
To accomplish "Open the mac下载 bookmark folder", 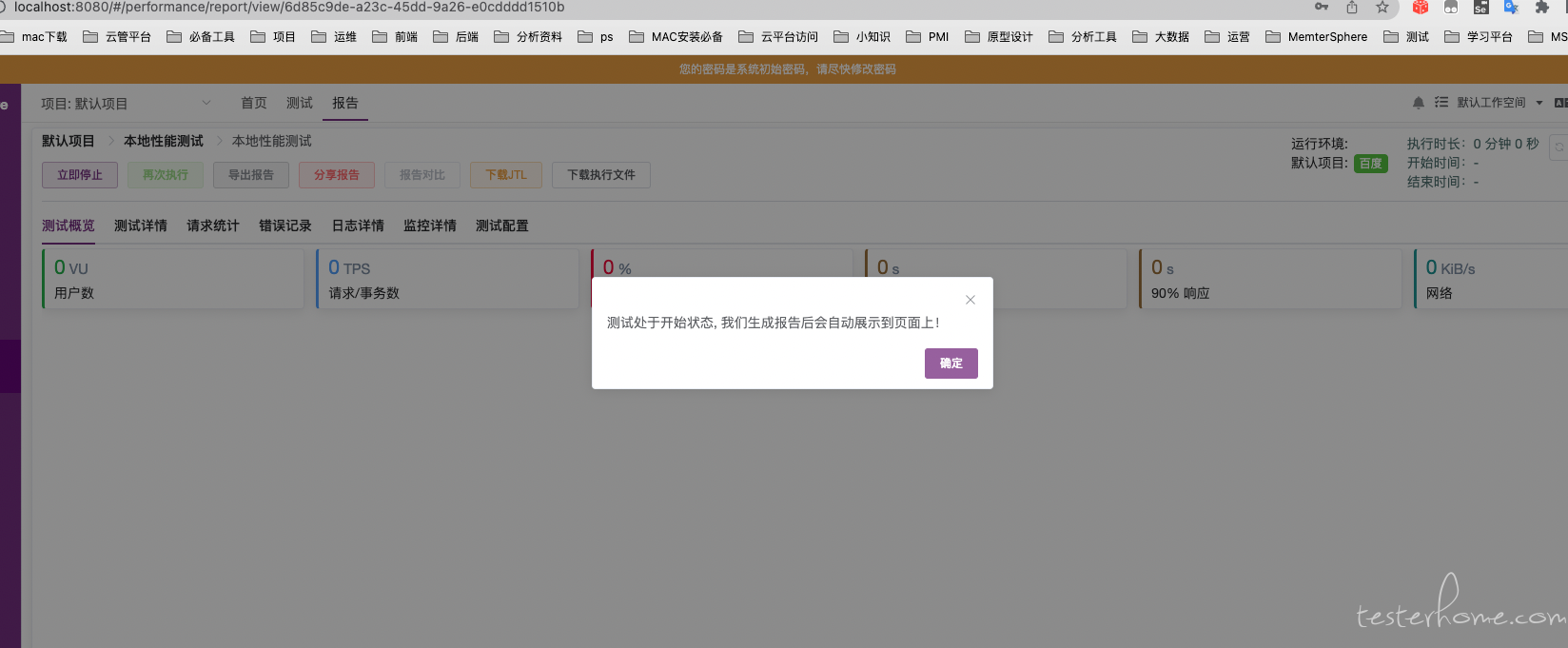I will pyautogui.click(x=34, y=37).
